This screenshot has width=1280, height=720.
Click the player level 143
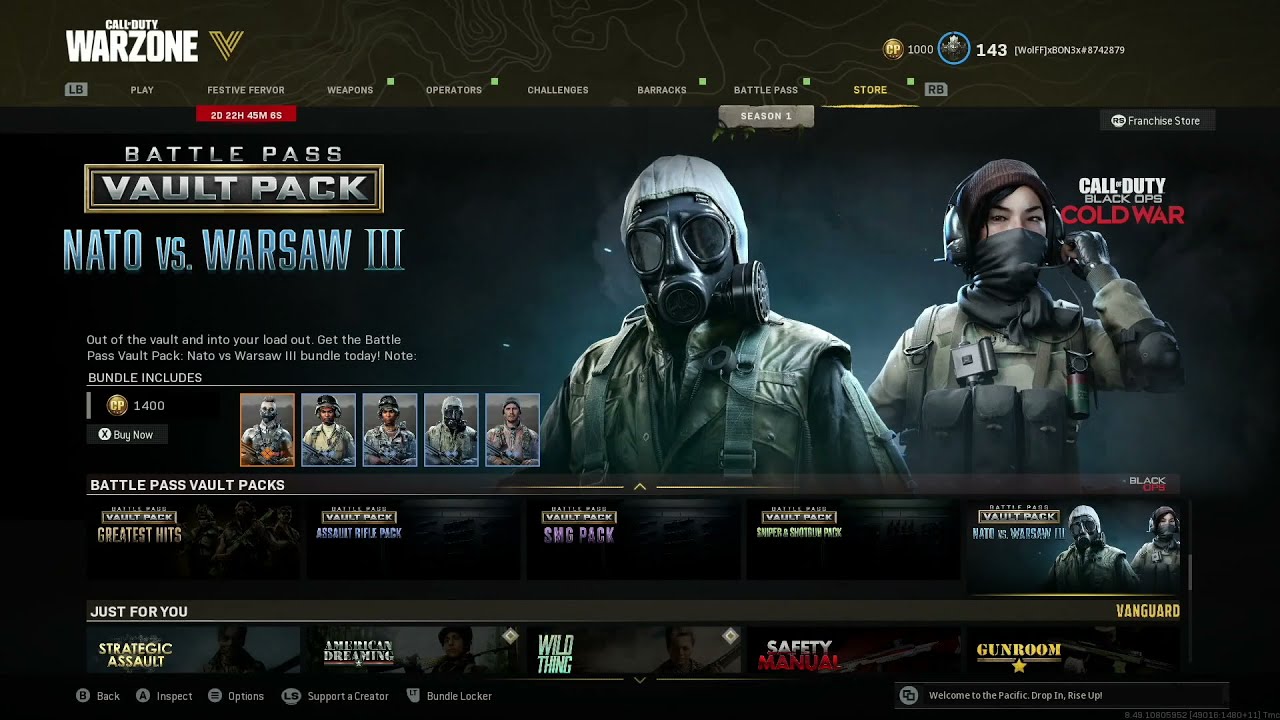[991, 50]
